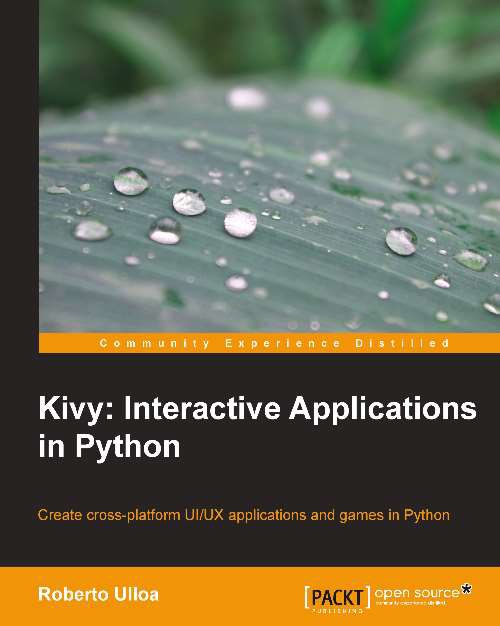
Task: Click the 'Create cross-platform UI/UX' subtitle
Action: pos(131,515)
